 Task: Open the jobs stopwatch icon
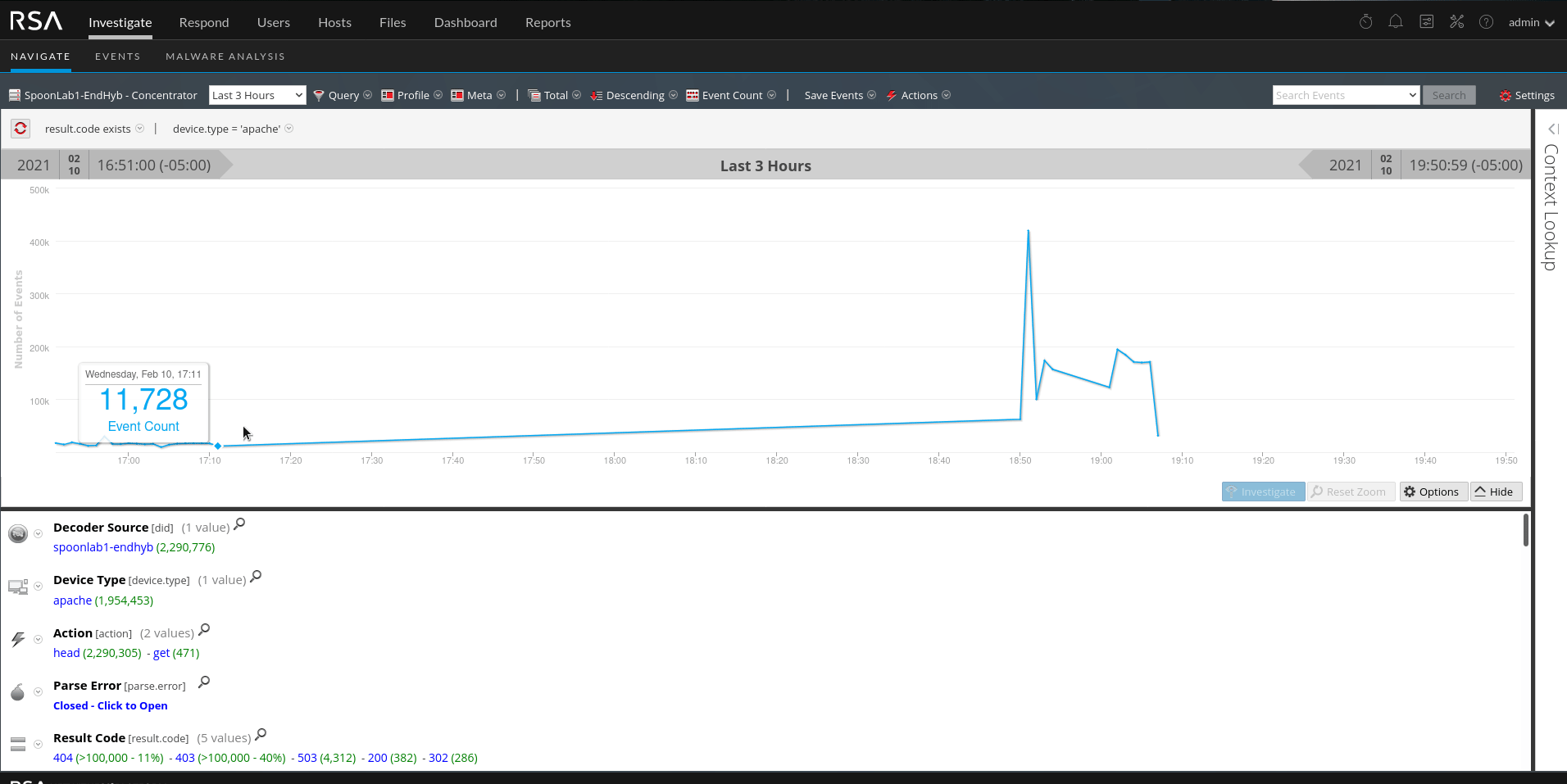pyautogui.click(x=1365, y=22)
